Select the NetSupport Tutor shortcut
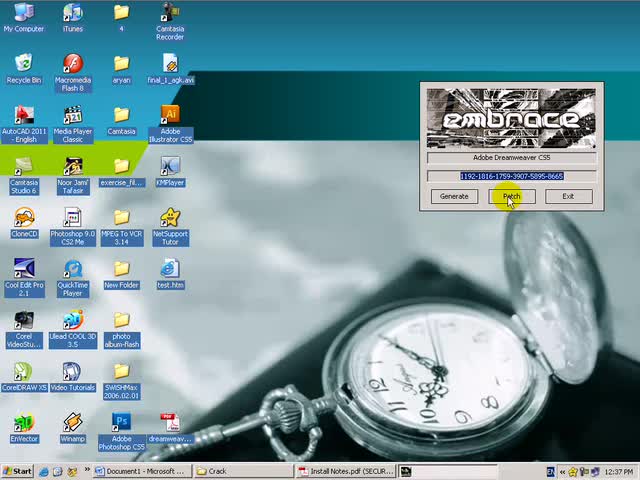This screenshot has width=640, height=480. click(170, 227)
